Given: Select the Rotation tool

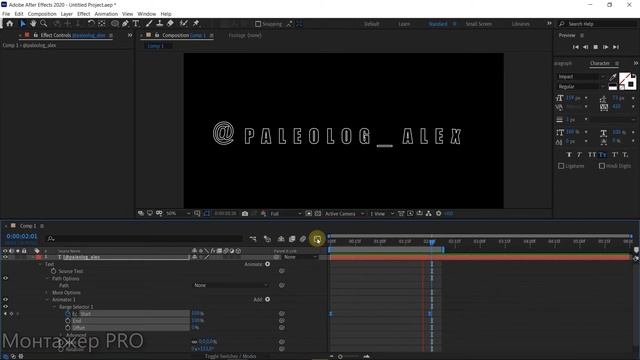Looking at the screenshot, I should (91, 24).
